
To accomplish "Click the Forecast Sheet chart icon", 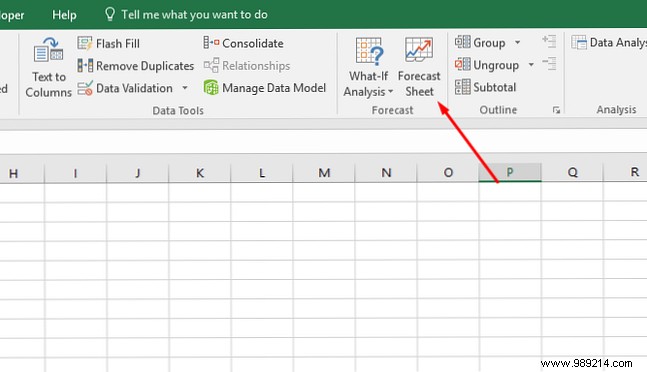I will pos(419,50).
